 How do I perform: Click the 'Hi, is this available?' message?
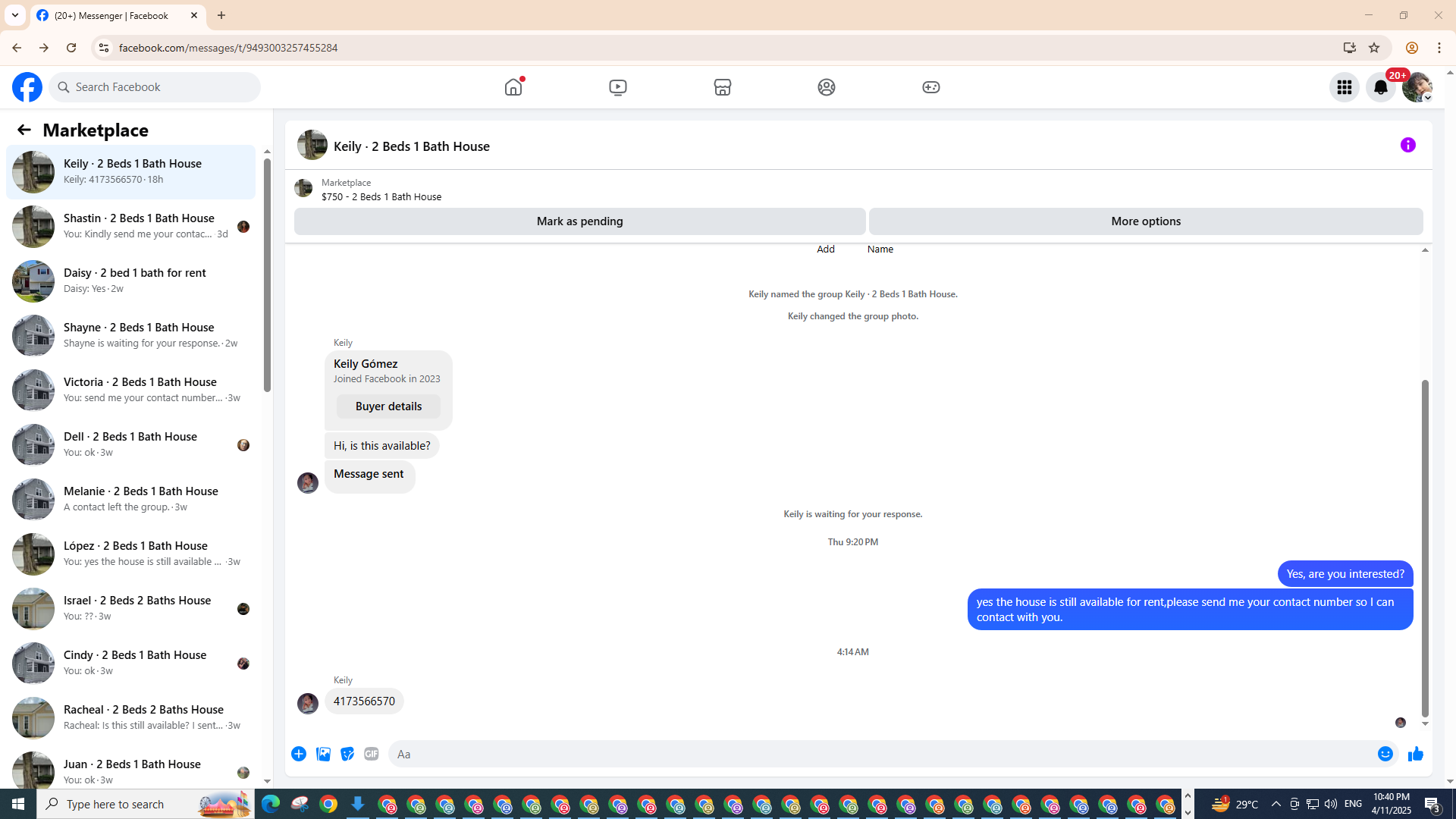coord(382,446)
